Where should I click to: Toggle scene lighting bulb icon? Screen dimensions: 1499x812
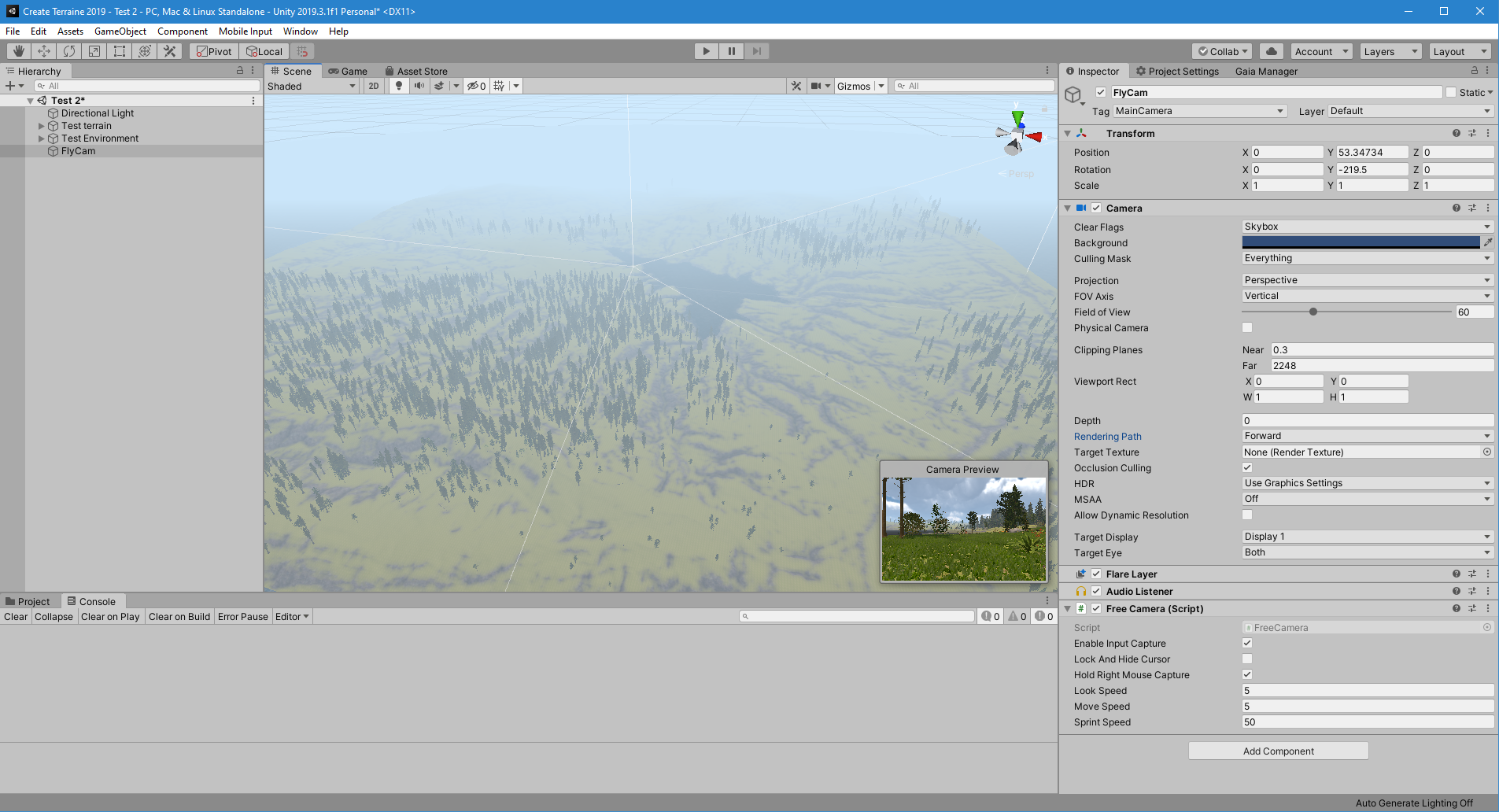pos(399,86)
